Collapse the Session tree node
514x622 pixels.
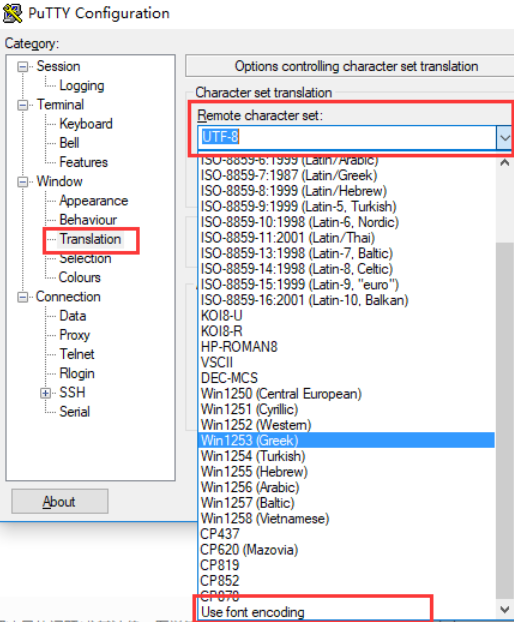[23, 67]
